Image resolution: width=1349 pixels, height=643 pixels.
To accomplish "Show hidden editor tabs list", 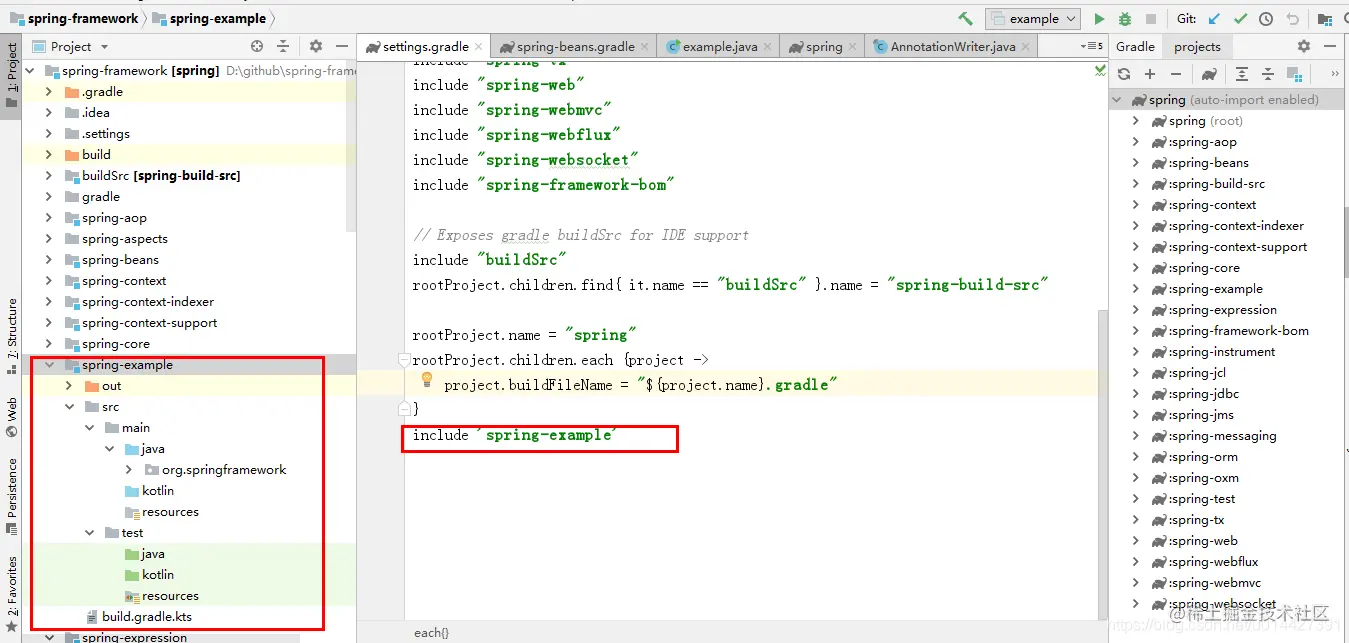I will tap(1090, 46).
